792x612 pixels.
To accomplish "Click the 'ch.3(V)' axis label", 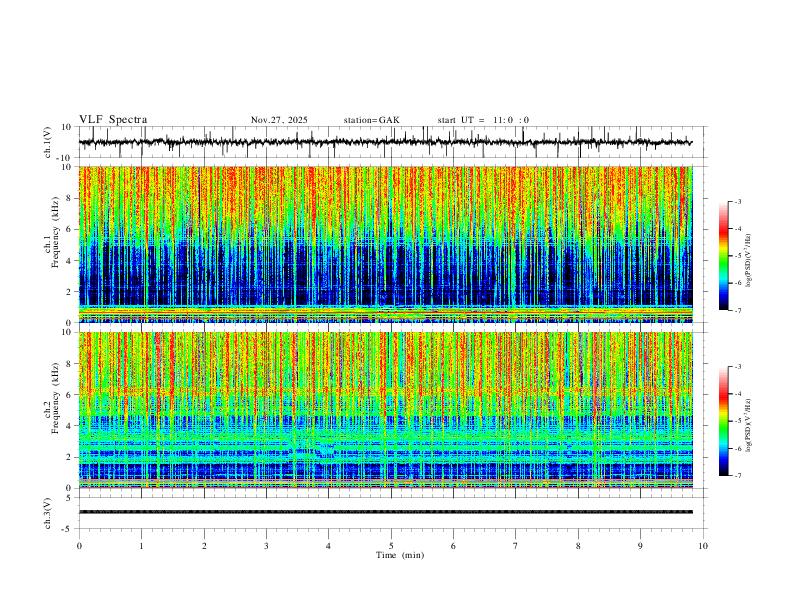I will pos(48,513).
